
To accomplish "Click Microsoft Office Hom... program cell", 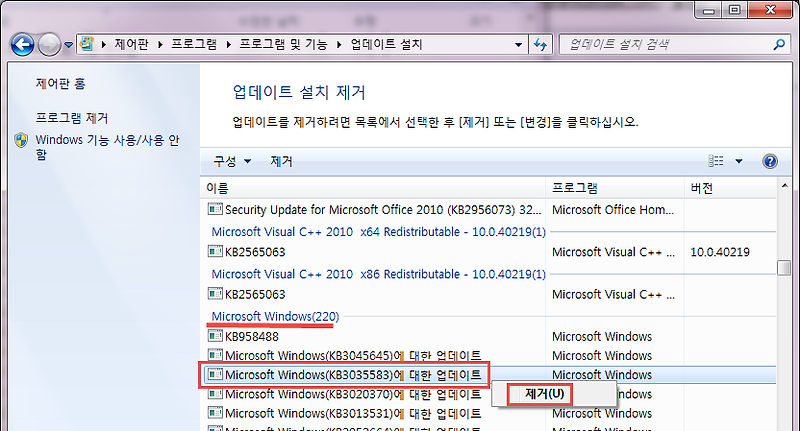I will [613, 210].
